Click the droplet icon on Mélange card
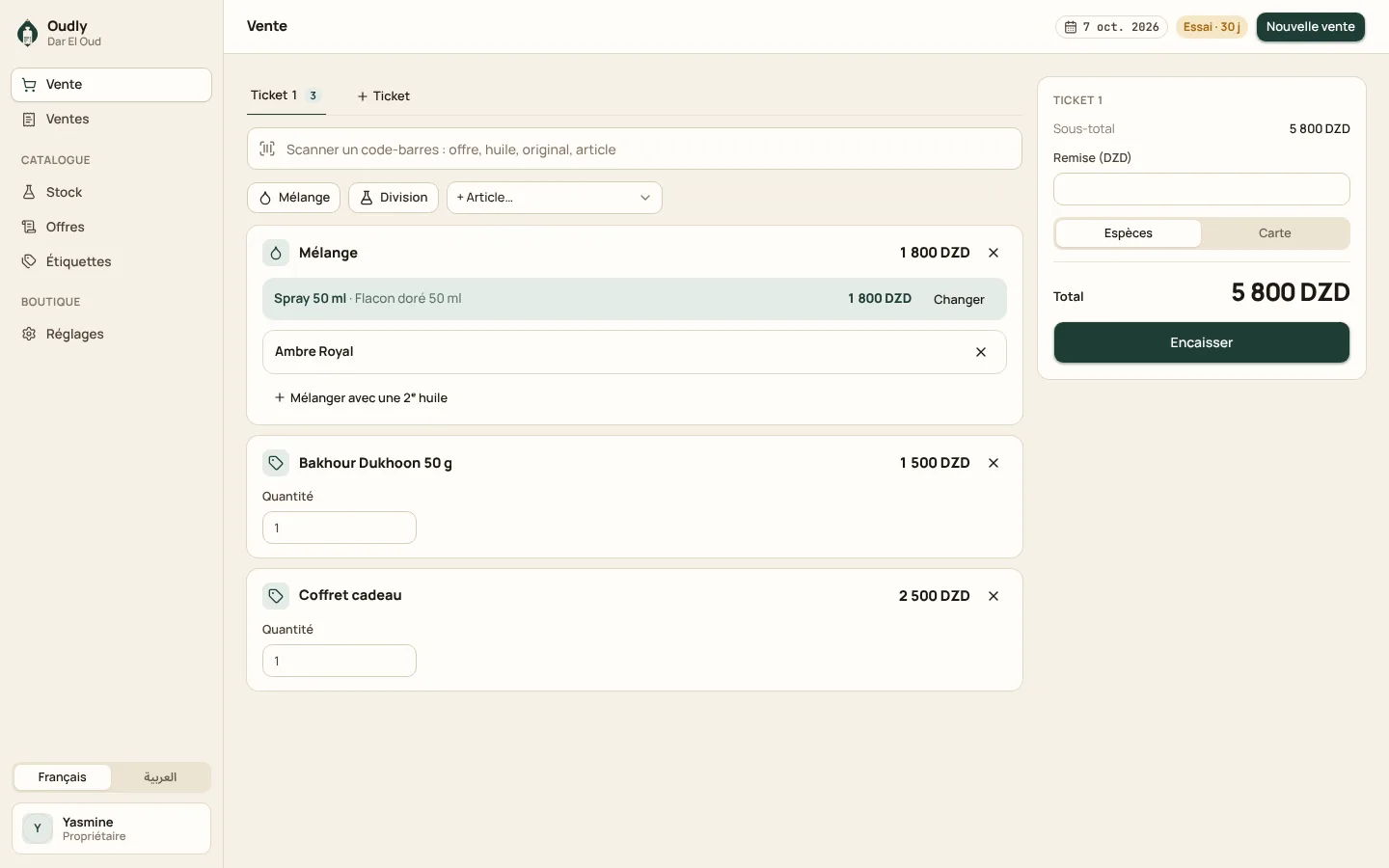Screen dimensions: 1389x868 pyautogui.click(x=276, y=253)
